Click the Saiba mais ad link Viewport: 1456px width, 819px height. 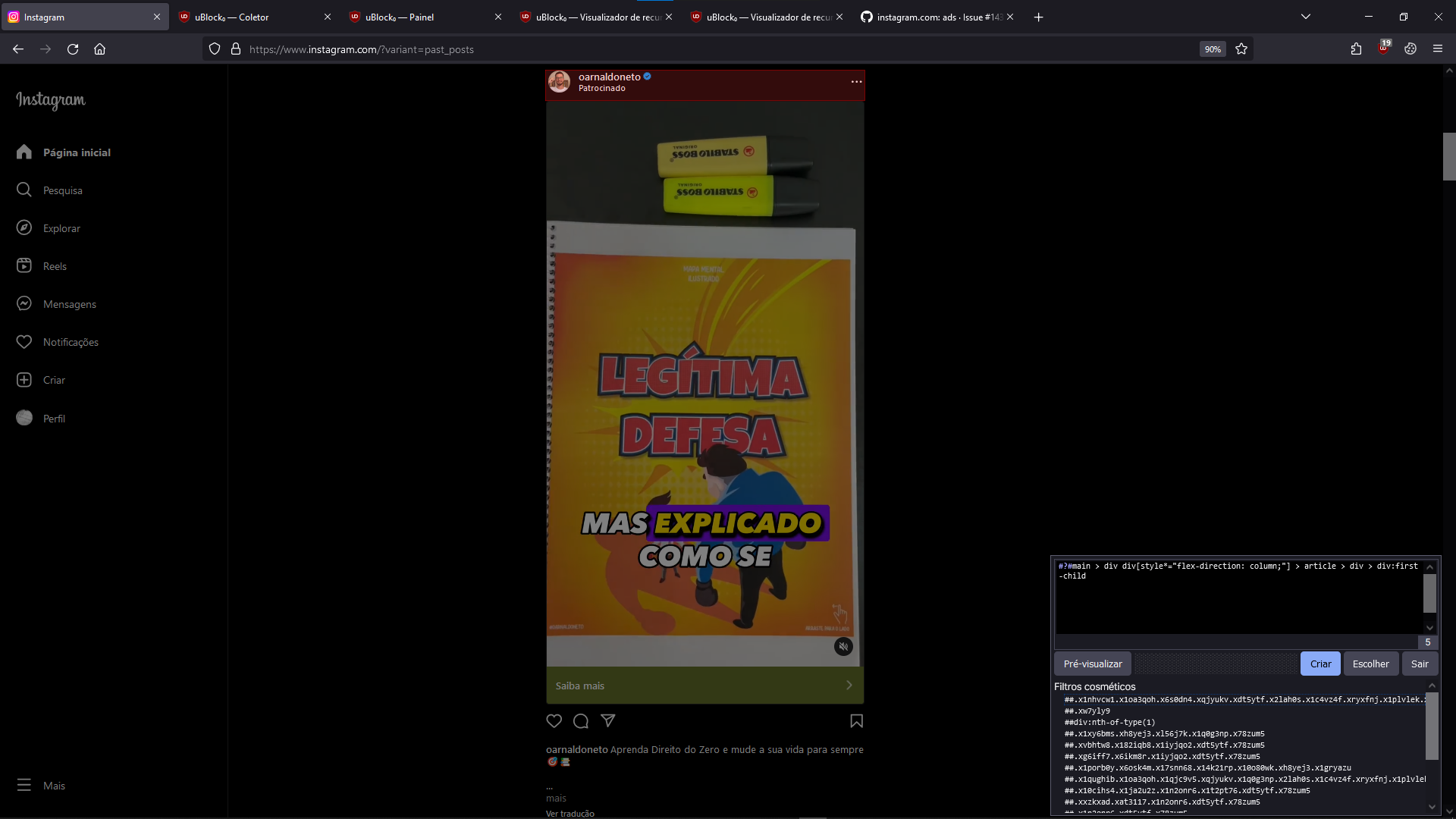pos(704,686)
